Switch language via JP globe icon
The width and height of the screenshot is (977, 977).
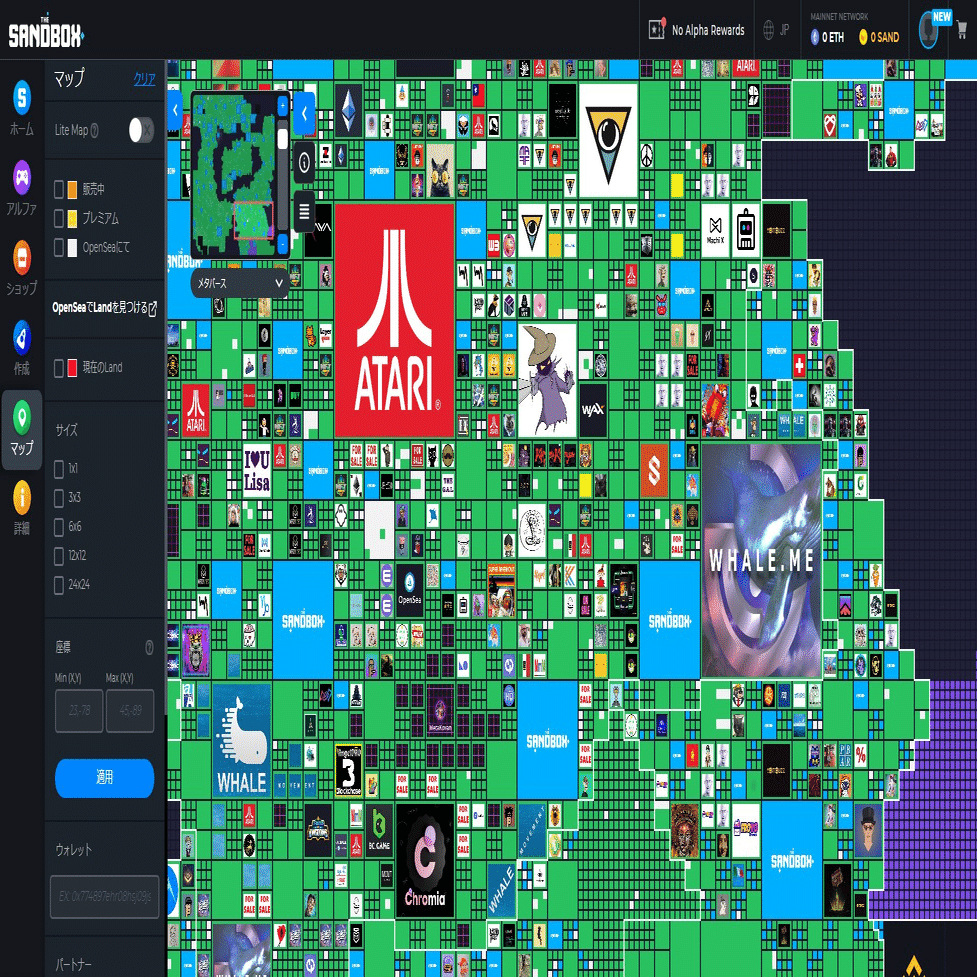[x=776, y=29]
